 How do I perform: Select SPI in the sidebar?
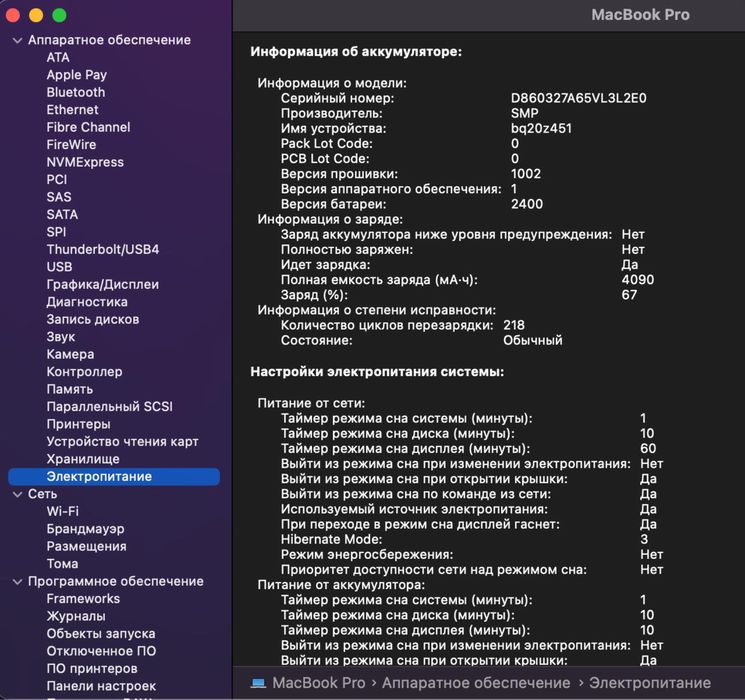tap(56, 232)
